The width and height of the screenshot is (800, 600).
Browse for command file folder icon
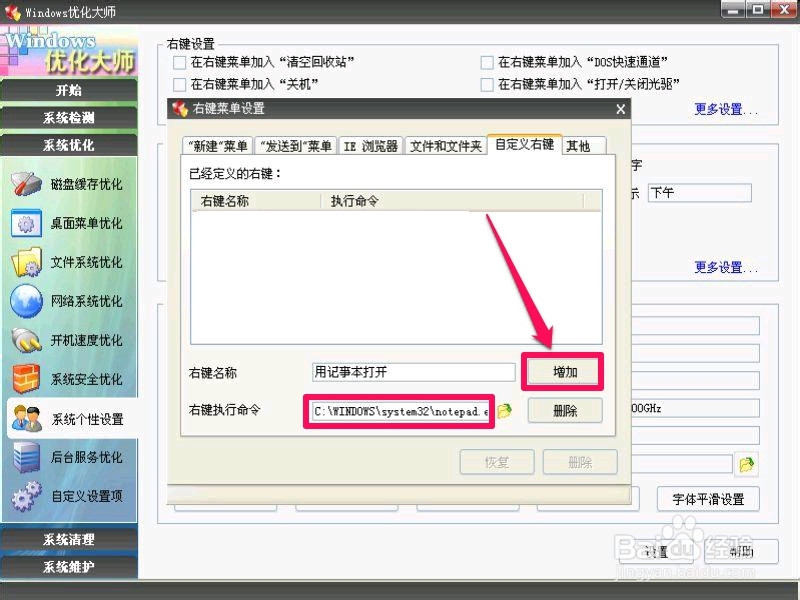click(504, 411)
